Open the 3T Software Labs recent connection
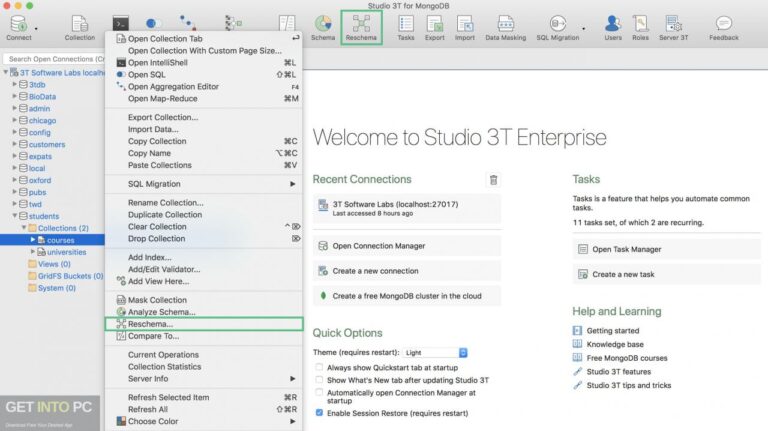Image resolution: width=768 pixels, height=431 pixels. tap(407, 208)
